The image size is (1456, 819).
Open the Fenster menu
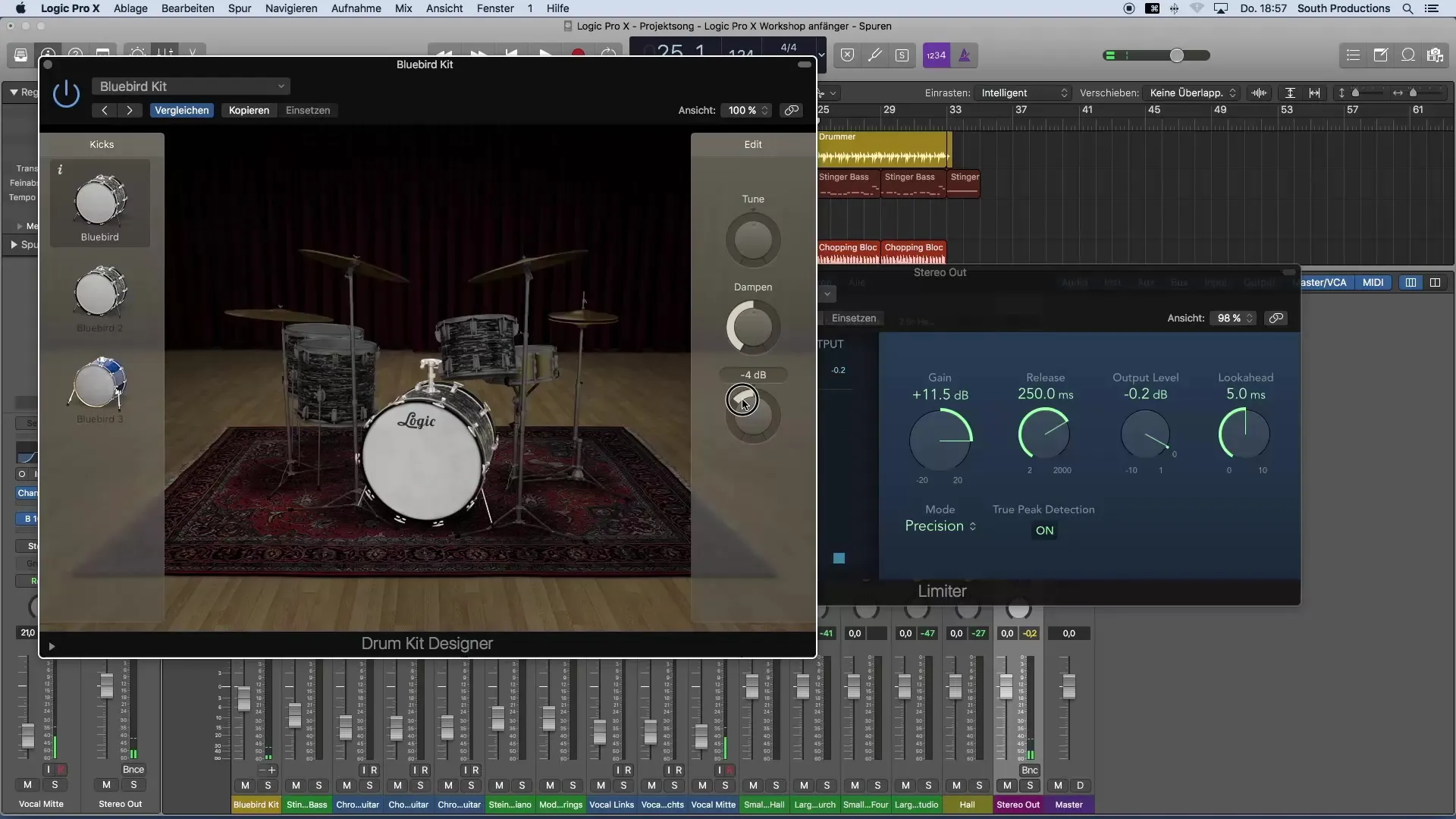click(495, 8)
